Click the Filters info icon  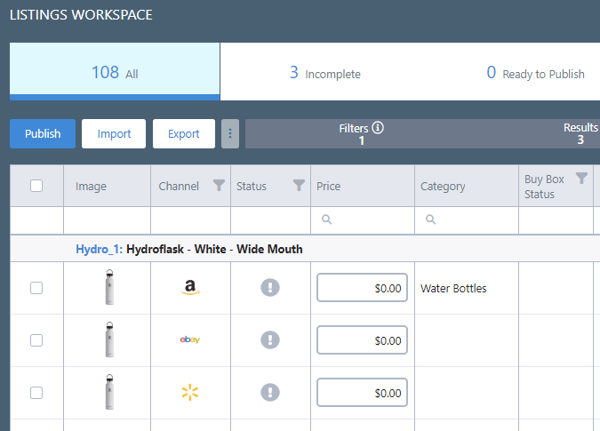(x=378, y=128)
